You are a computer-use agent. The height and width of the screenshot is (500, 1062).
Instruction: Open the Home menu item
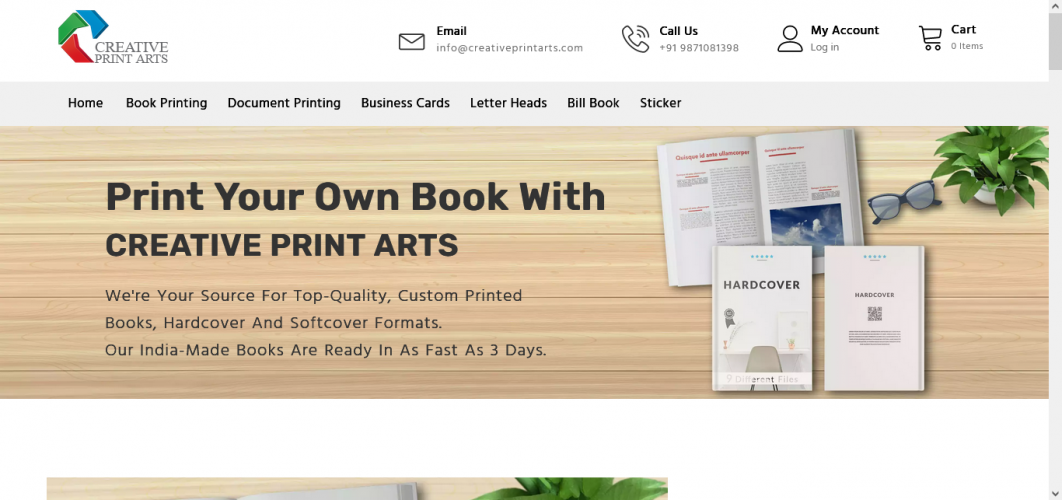tap(85, 103)
